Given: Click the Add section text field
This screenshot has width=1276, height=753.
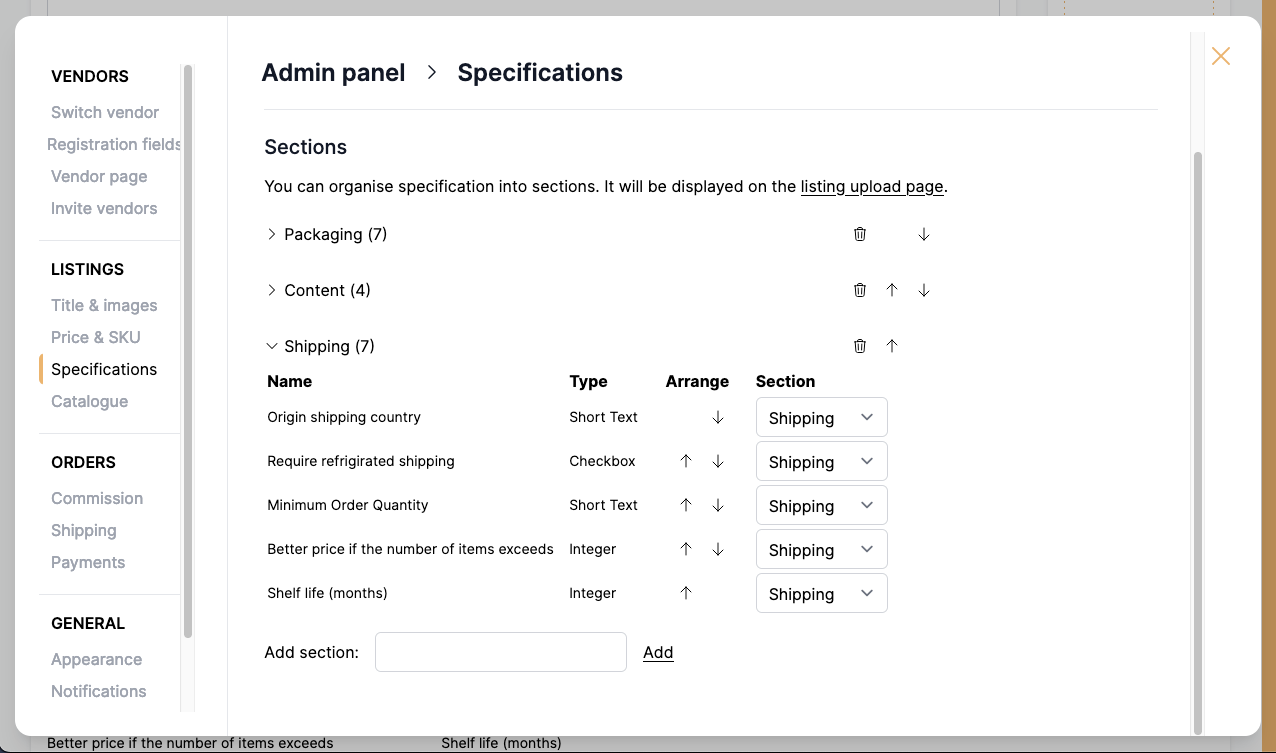Looking at the screenshot, I should click(500, 651).
